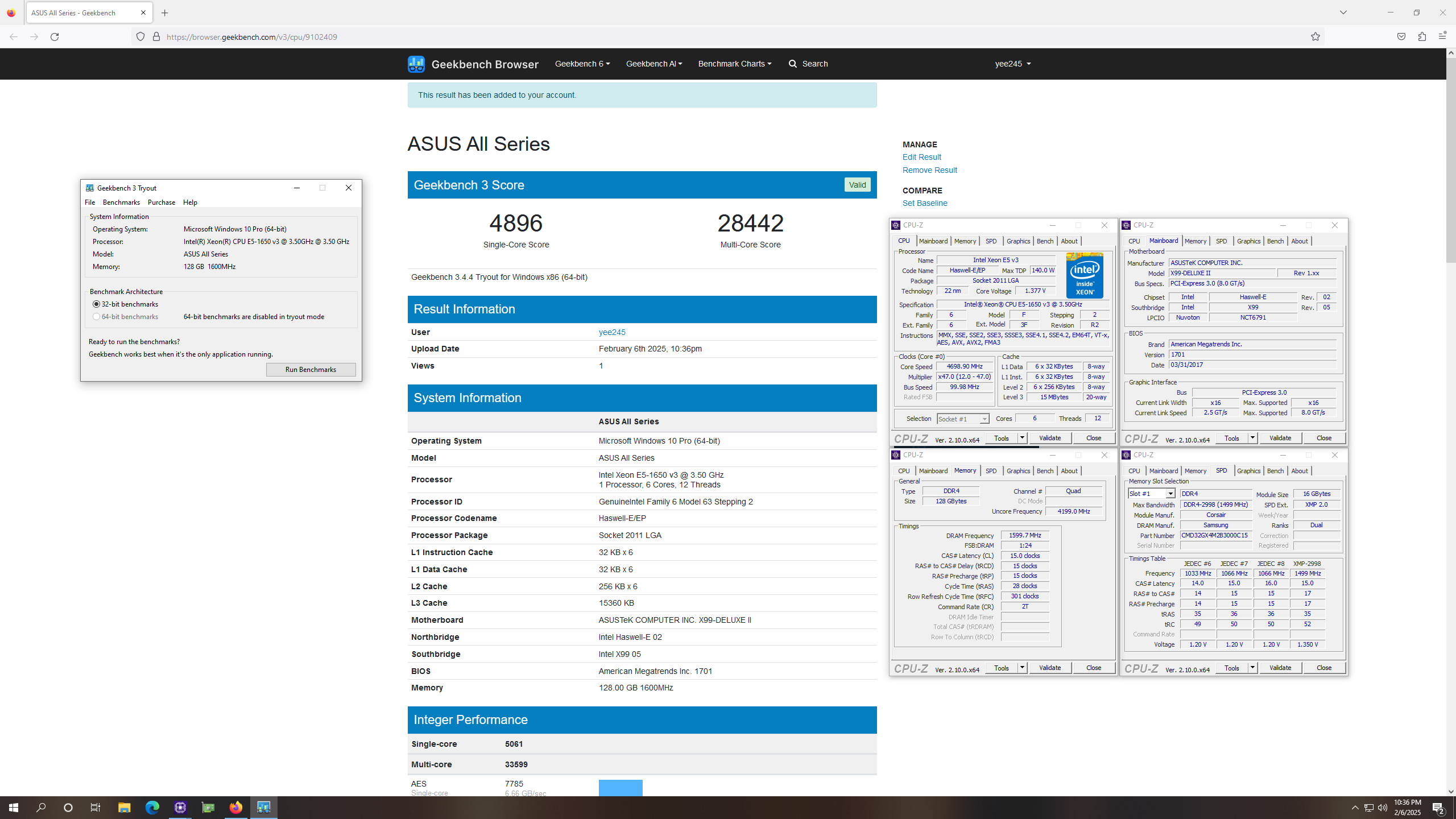
Task: Open the list all tabs chevron in Firefox
Action: 1343,13
